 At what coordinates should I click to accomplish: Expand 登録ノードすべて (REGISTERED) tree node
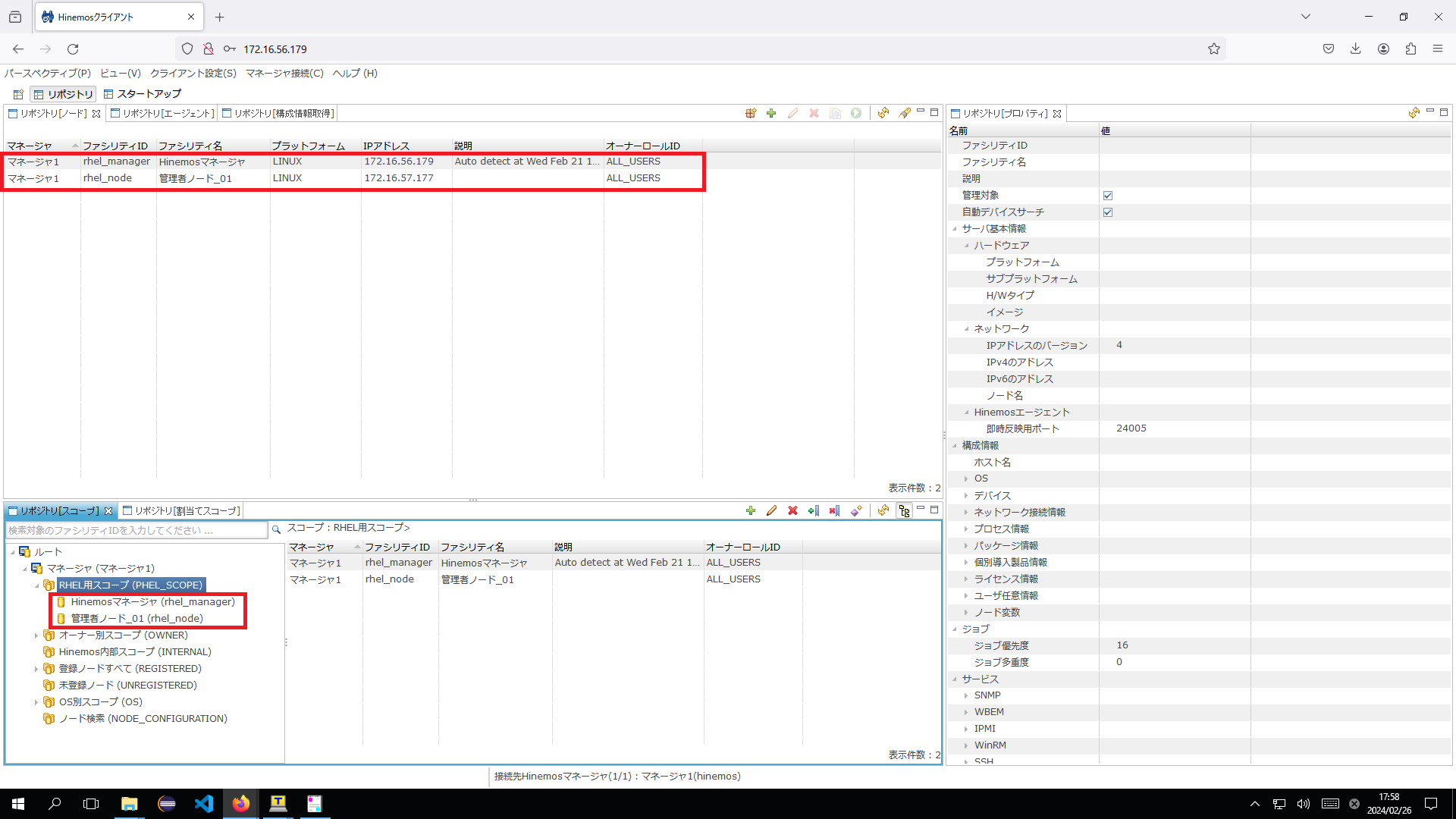tap(36, 669)
